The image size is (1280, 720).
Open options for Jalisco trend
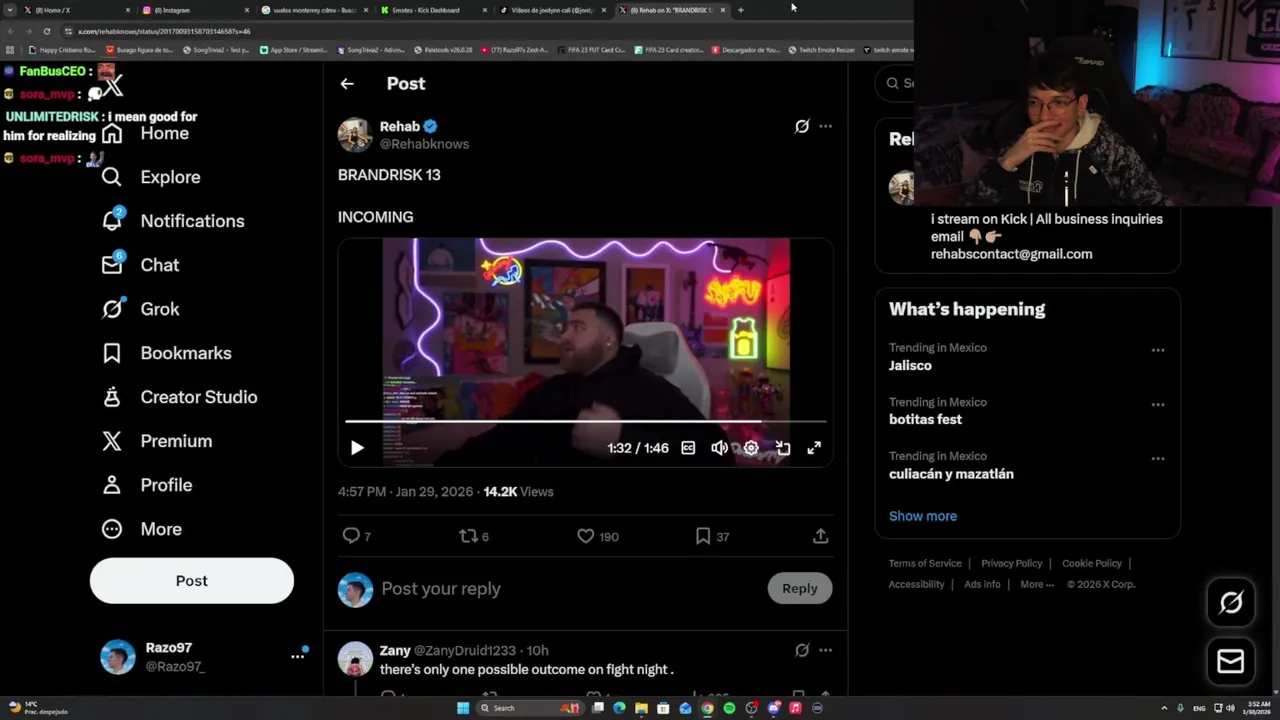1157,350
